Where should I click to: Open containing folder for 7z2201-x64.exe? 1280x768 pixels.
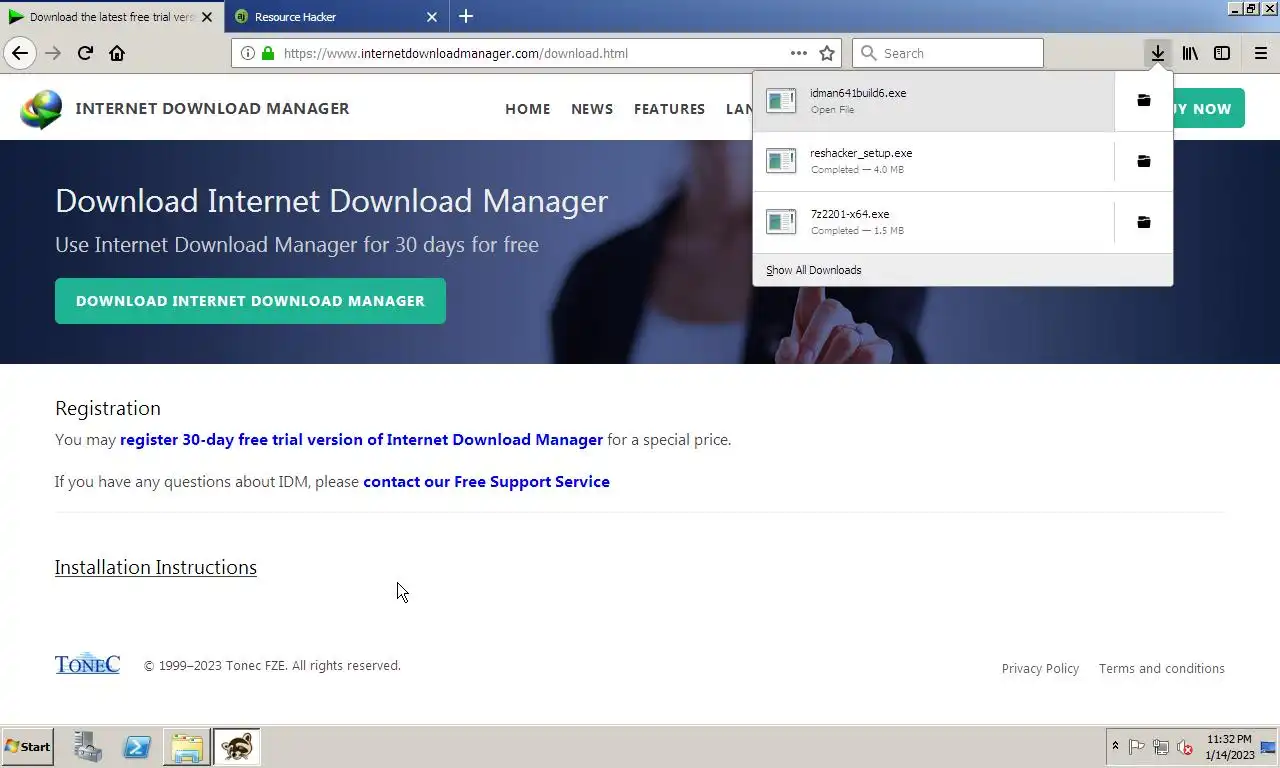coord(1144,222)
